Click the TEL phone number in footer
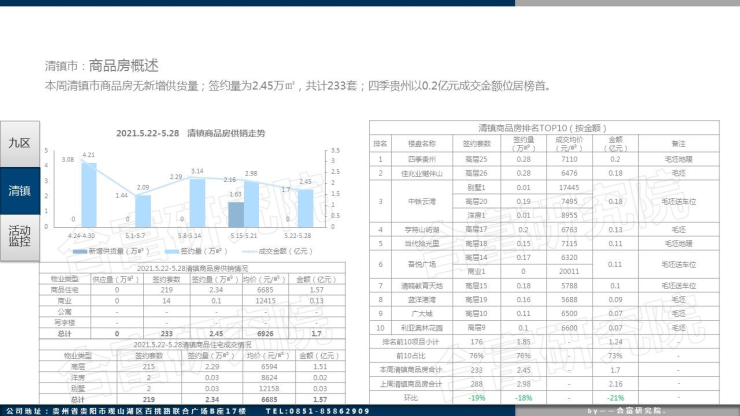The height and width of the screenshot is (416, 740). [322, 411]
